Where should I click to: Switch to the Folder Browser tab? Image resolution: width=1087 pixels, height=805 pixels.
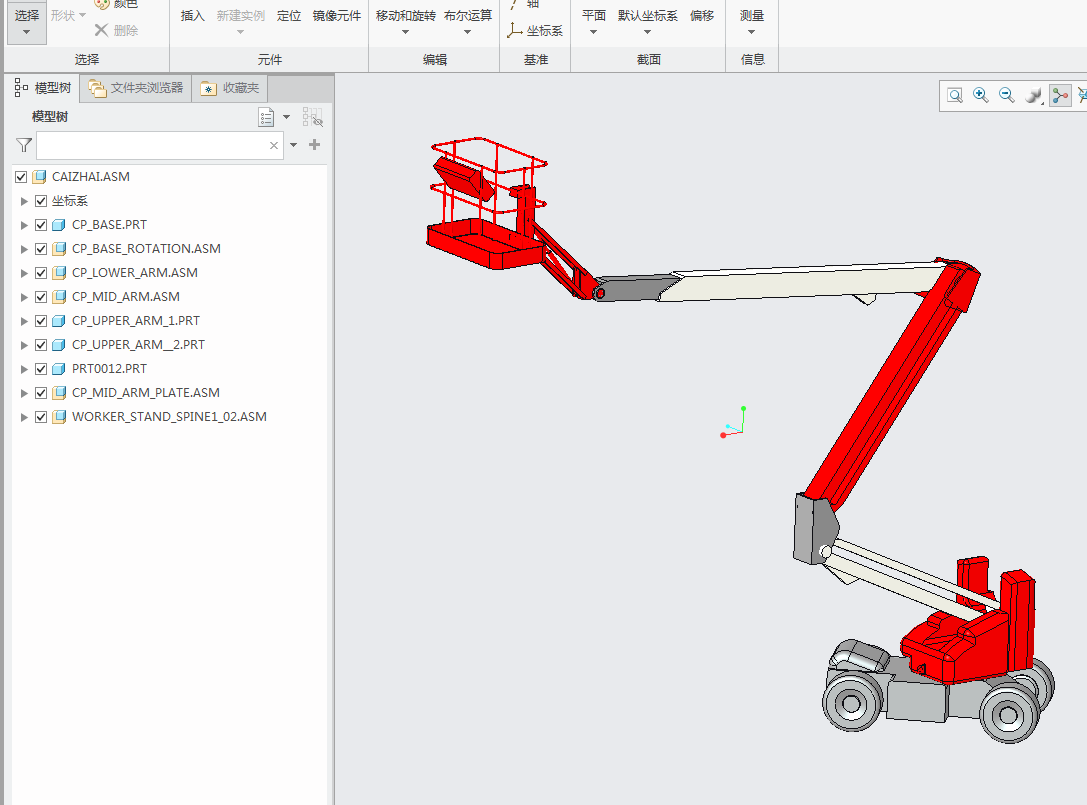(x=137, y=88)
